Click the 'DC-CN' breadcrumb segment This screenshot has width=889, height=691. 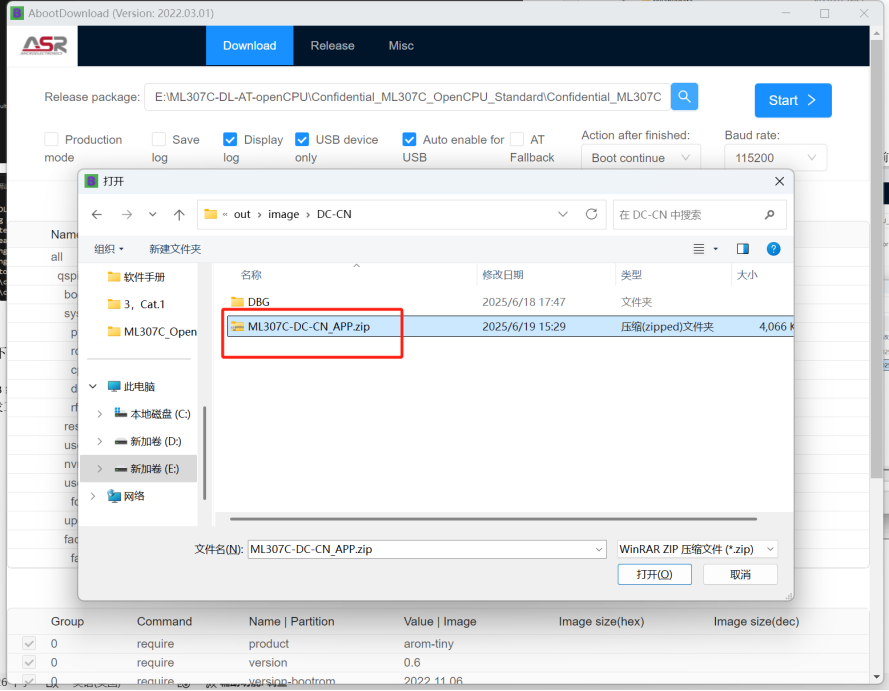click(334, 214)
